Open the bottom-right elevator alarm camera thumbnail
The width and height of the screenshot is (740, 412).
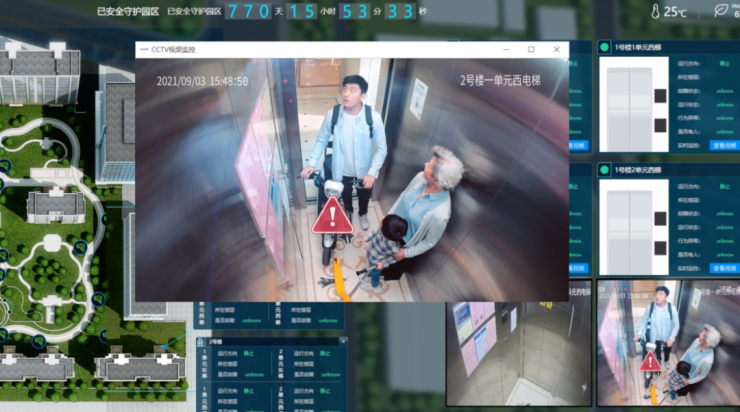point(668,343)
